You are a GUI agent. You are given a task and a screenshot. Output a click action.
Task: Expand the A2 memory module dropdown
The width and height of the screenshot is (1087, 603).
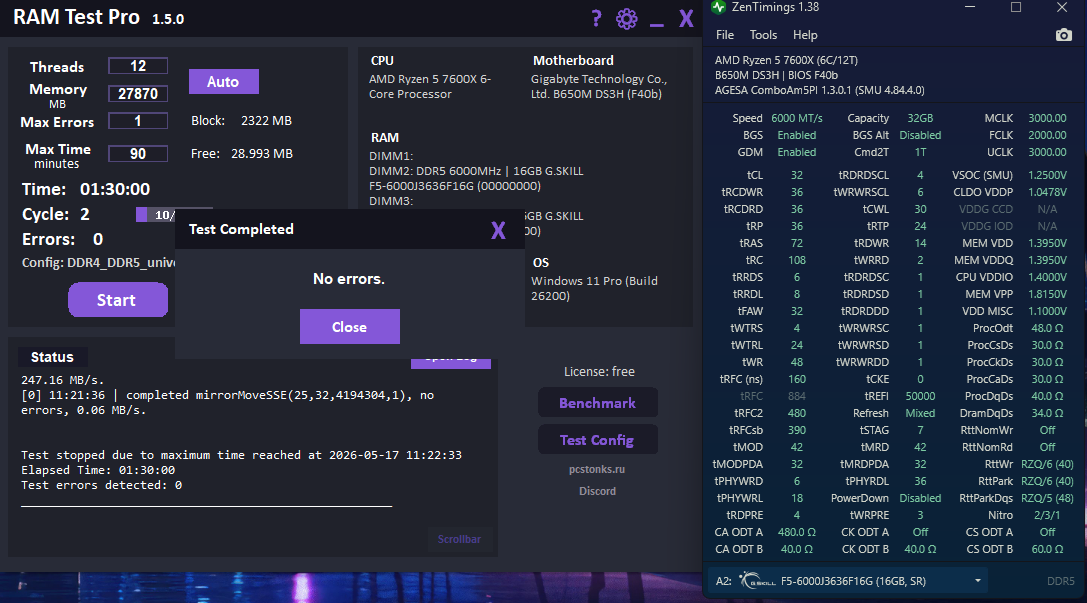click(977, 581)
